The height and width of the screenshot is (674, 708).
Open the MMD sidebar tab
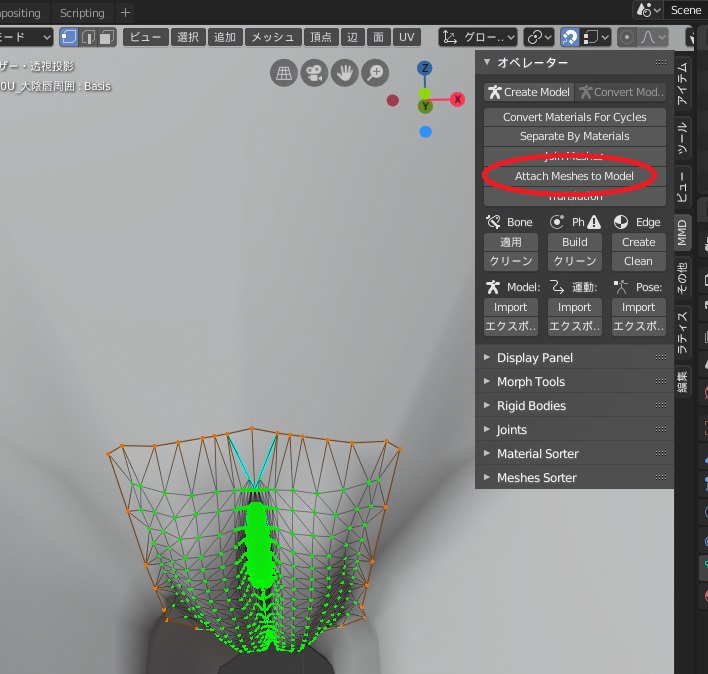tap(683, 232)
